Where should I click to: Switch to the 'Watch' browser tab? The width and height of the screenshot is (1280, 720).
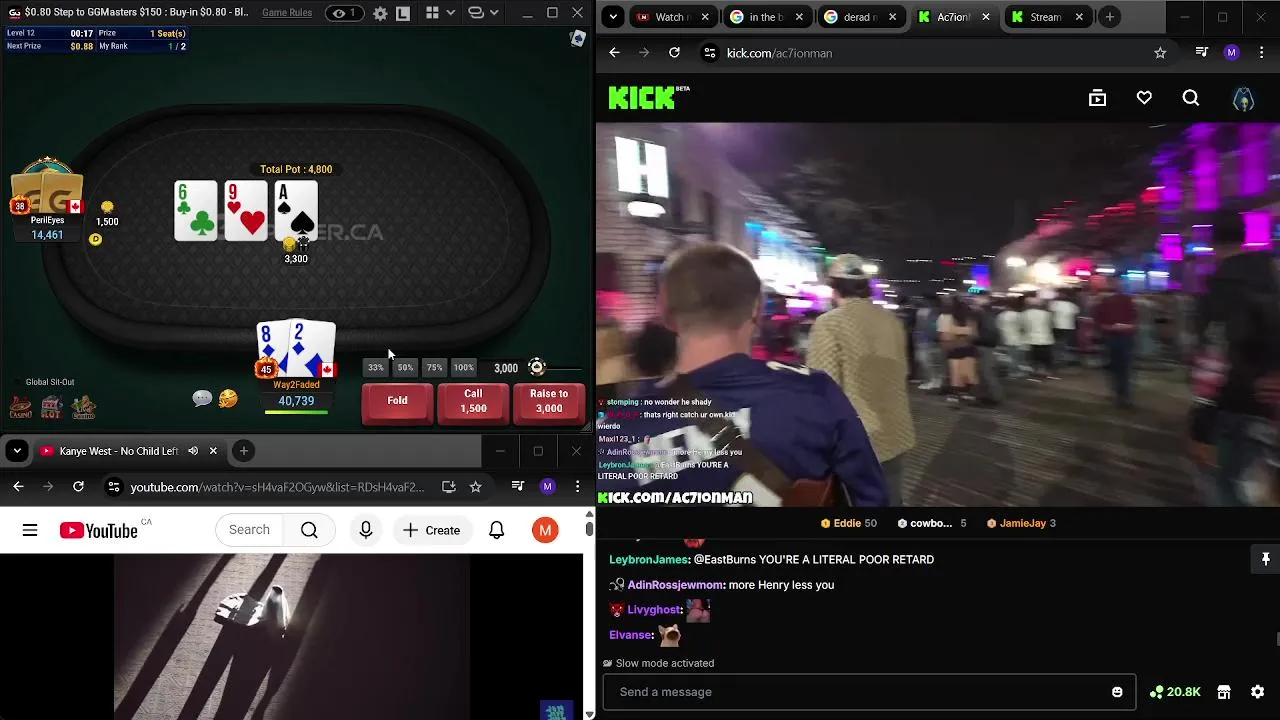(x=672, y=17)
